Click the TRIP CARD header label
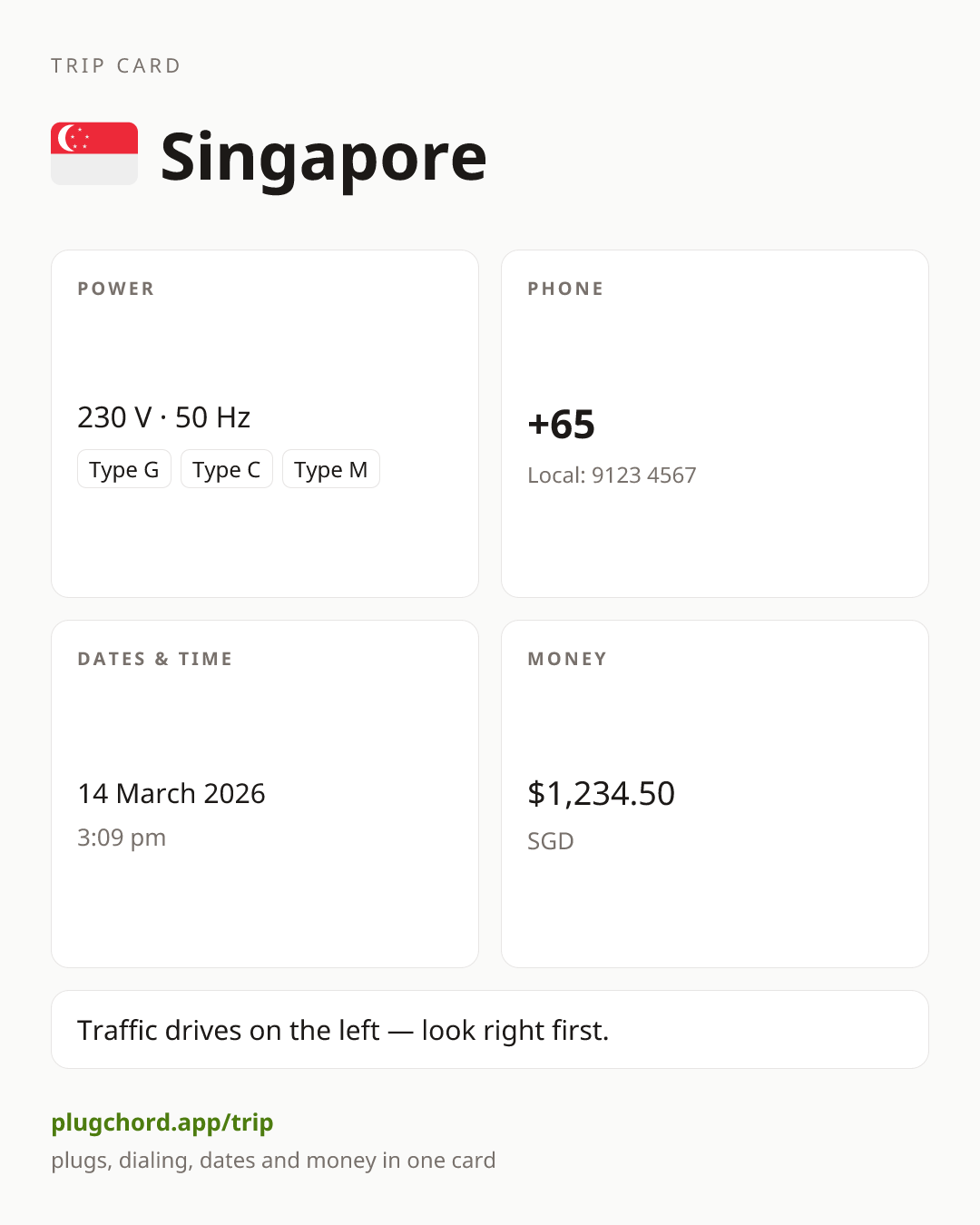Viewport: 980px width, 1225px height. pyautogui.click(x=116, y=65)
